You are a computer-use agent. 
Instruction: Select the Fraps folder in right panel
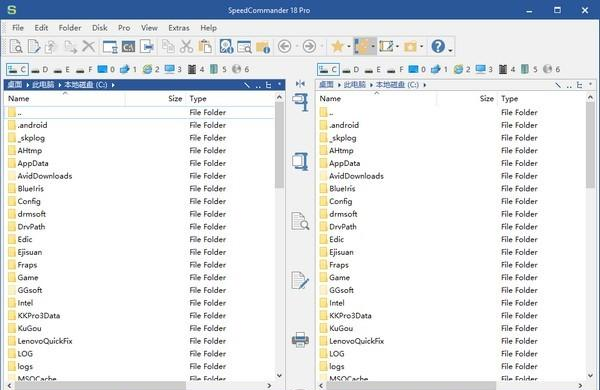tap(339, 265)
